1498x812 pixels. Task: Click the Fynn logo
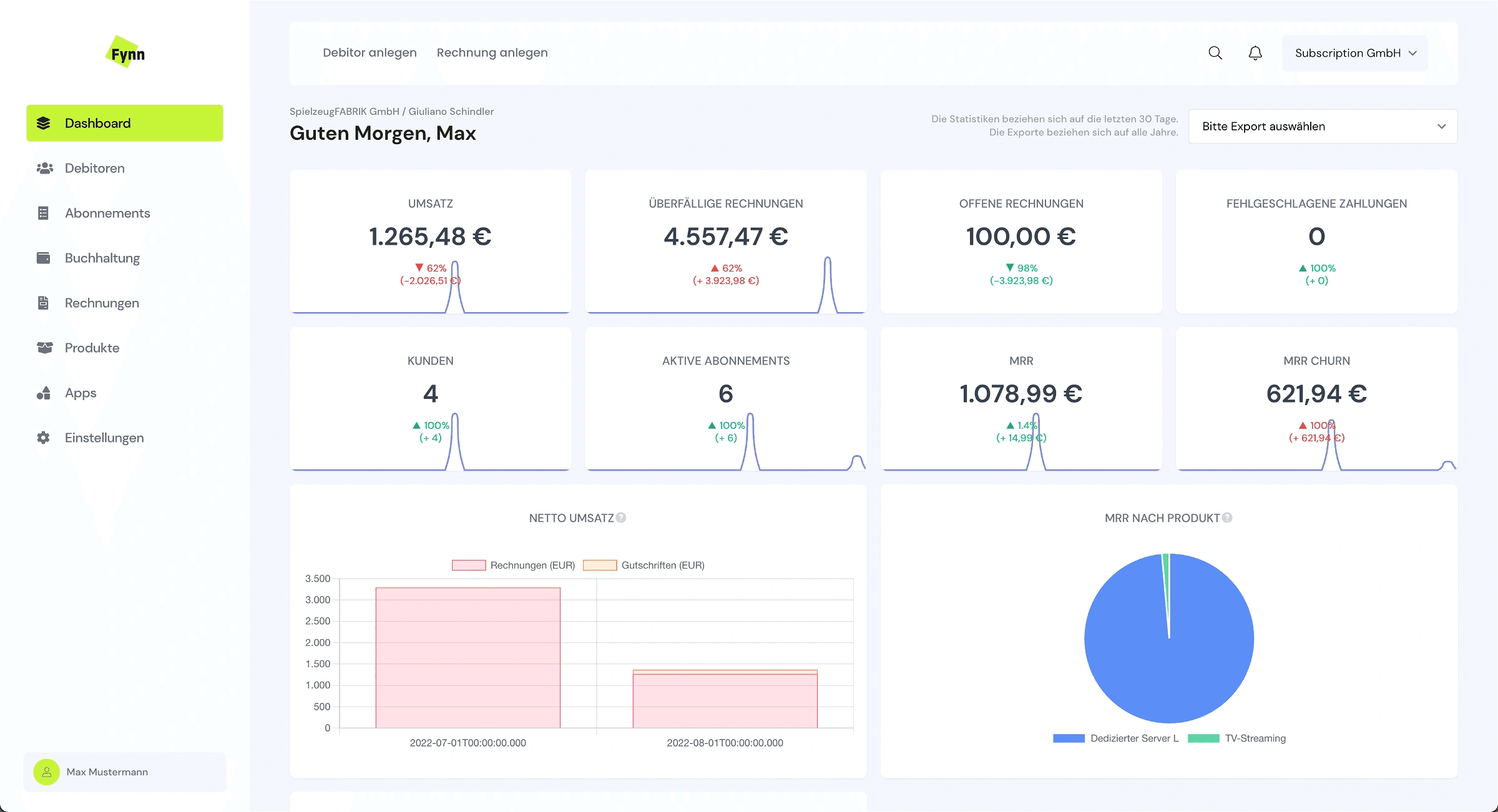pyautogui.click(x=126, y=52)
